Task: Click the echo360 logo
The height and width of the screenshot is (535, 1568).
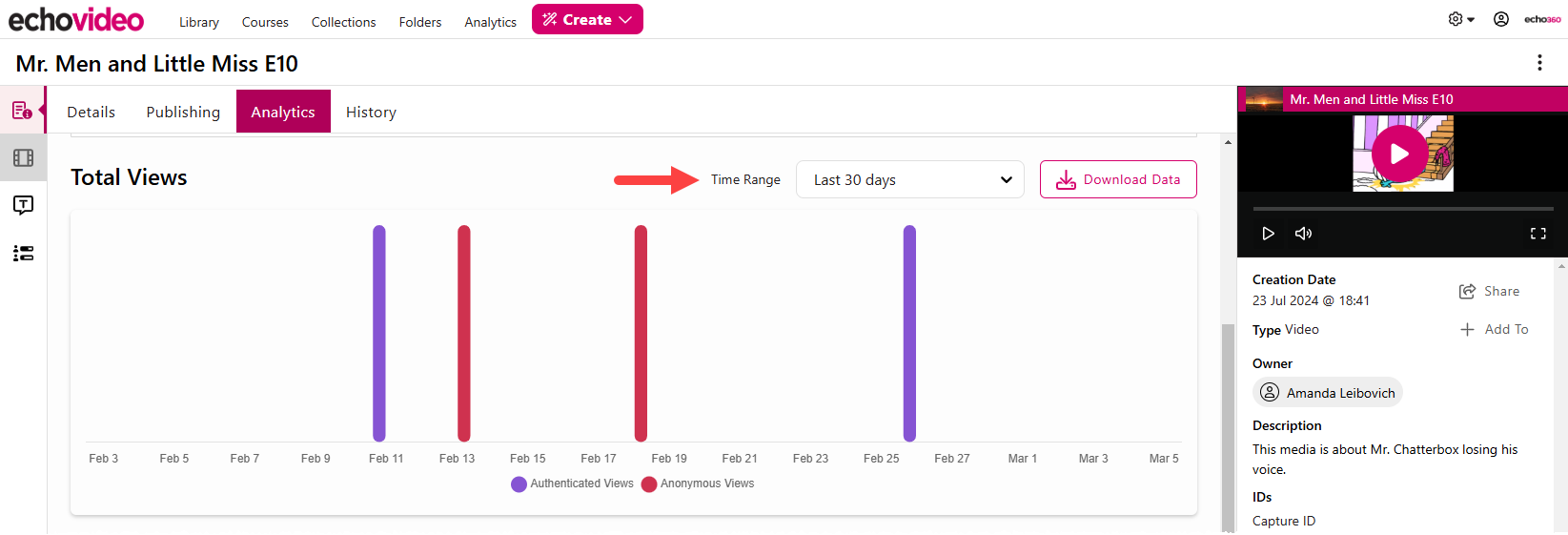Action: (x=1542, y=19)
